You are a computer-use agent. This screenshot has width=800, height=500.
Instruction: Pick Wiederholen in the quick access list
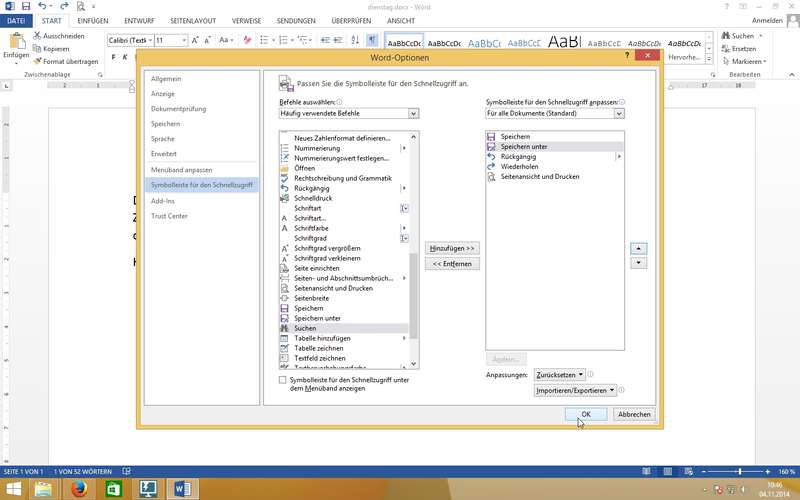click(519, 167)
